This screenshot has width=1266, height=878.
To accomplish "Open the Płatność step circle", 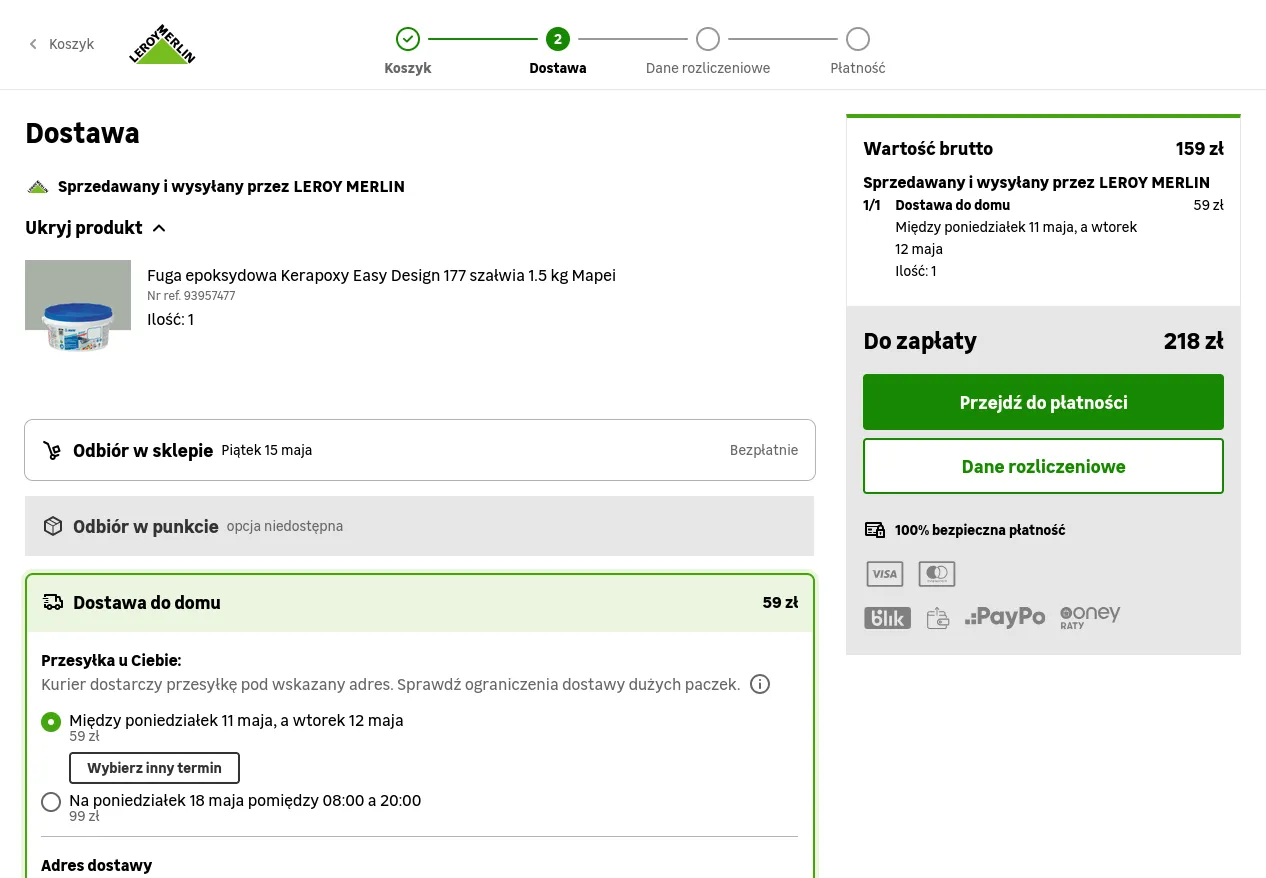I will [x=858, y=39].
